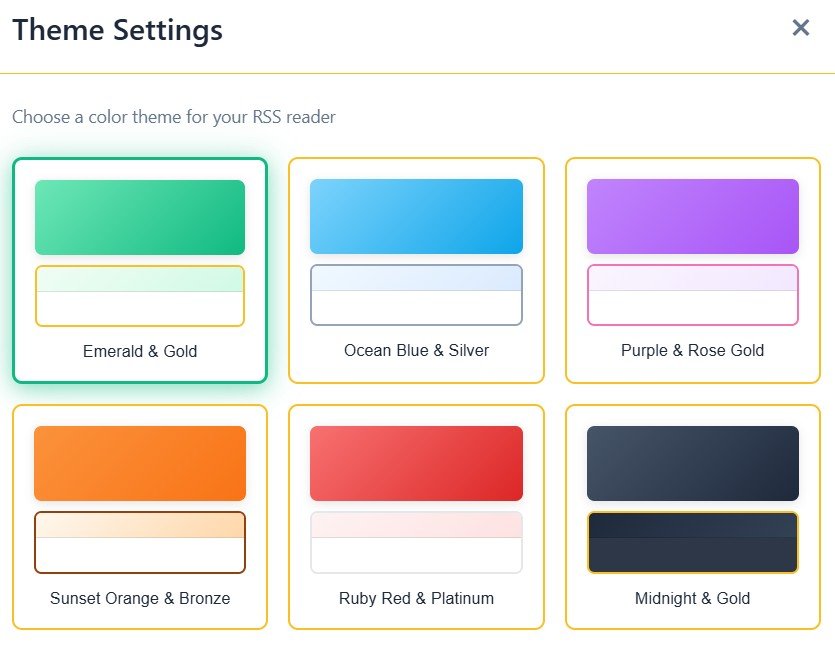Select the pink-bordered Purple preview box
The image size is (835, 647).
click(x=692, y=295)
